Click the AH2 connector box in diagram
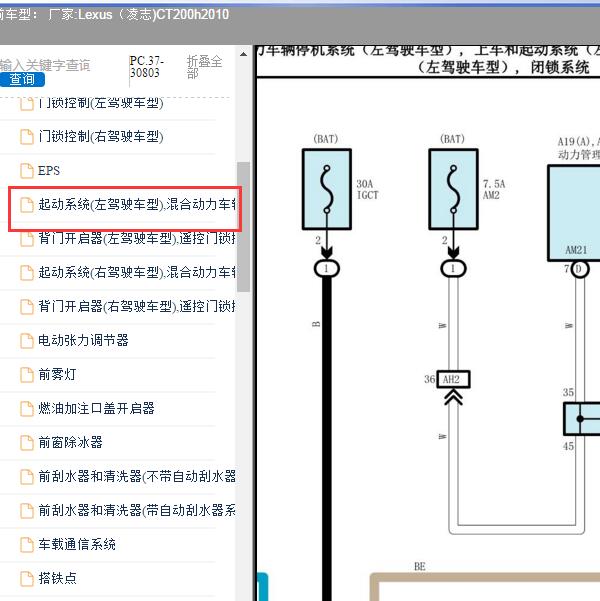Image resolution: width=600 pixels, height=601 pixels. (453, 379)
